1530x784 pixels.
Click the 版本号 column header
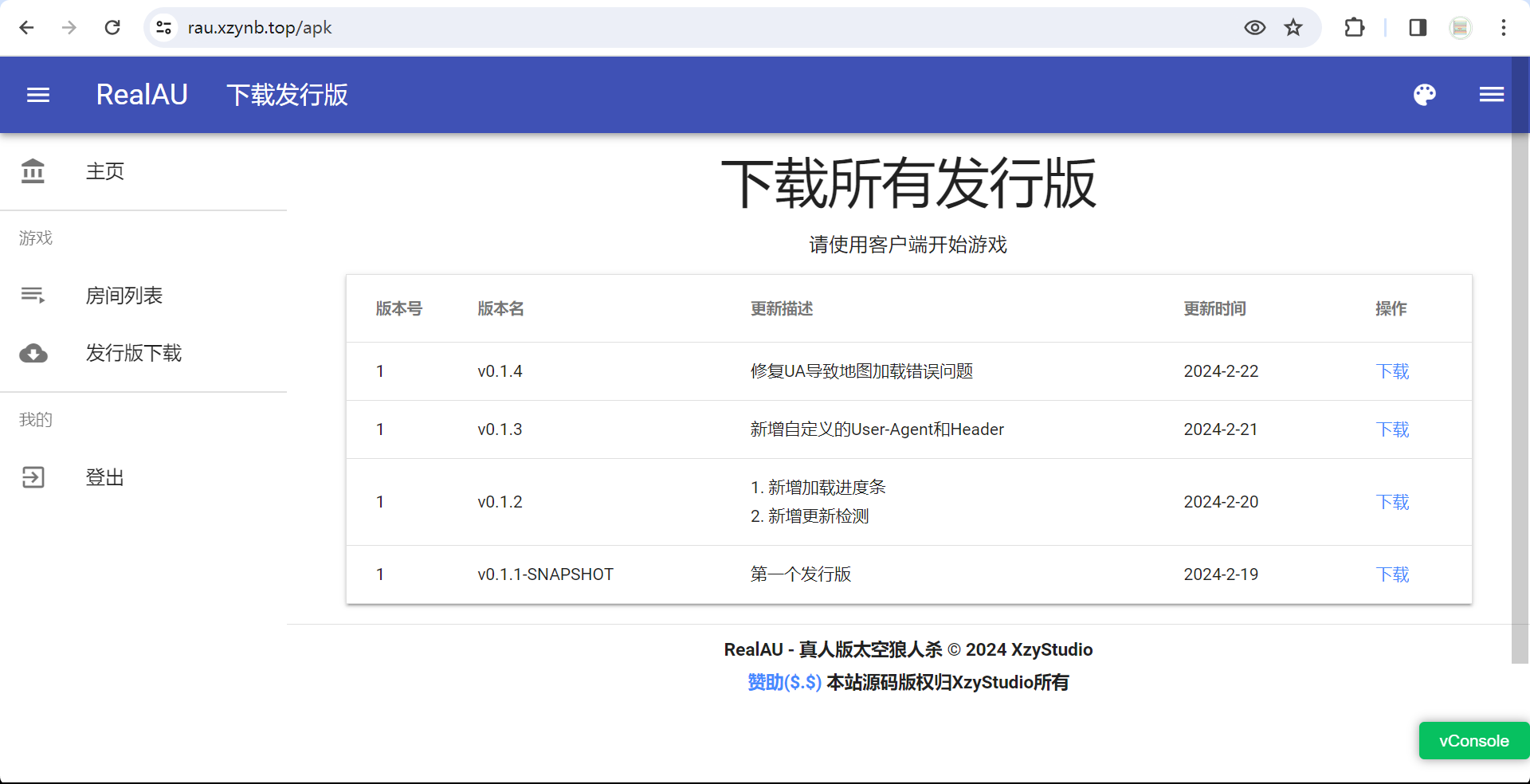(399, 308)
